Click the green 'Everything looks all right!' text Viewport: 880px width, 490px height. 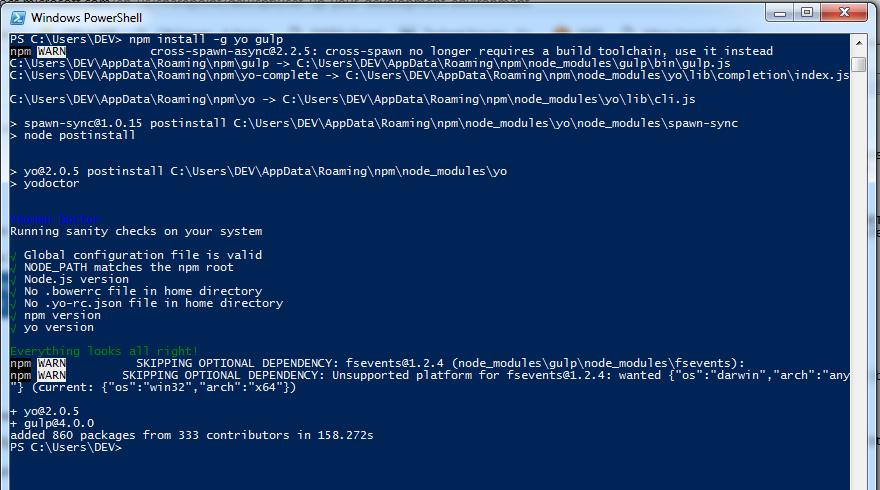coord(104,351)
